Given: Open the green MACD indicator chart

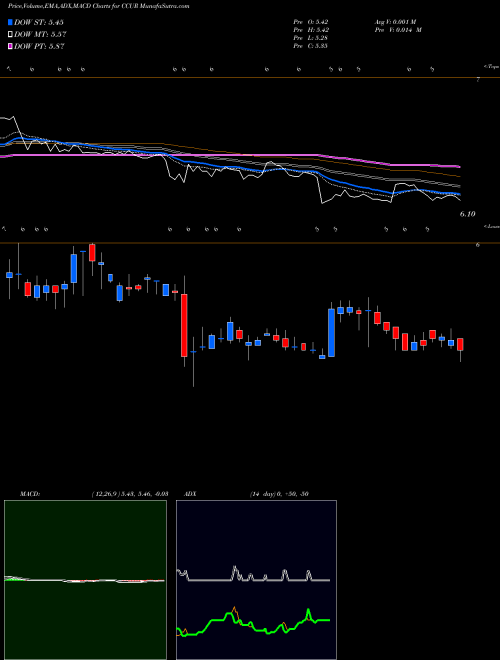Looking at the screenshot, I should [x=85, y=580].
